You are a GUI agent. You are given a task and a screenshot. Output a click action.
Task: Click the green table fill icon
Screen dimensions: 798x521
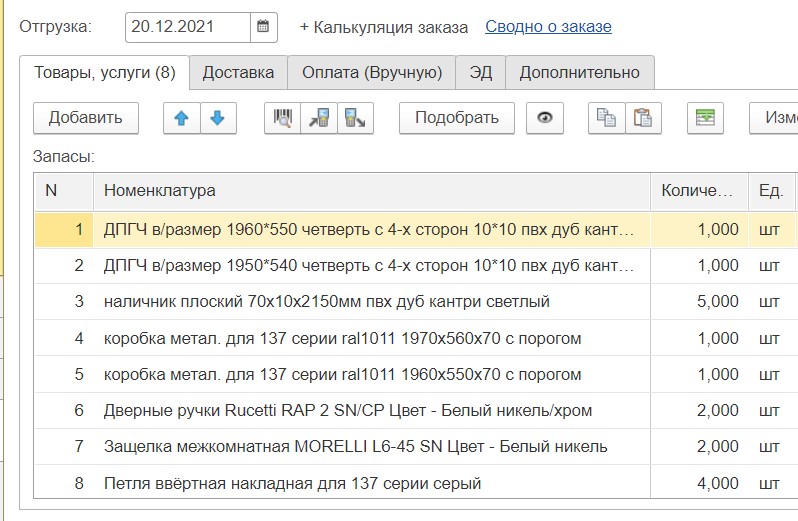[x=706, y=118]
